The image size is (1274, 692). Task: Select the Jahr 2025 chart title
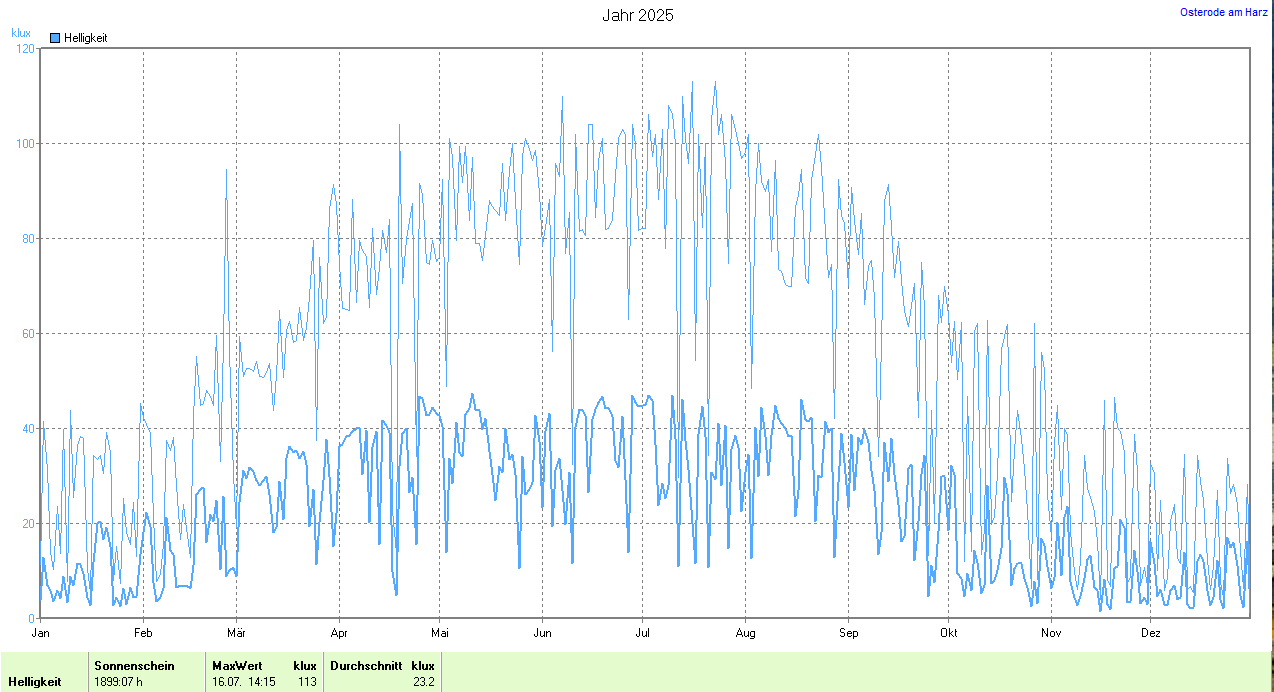pos(637,15)
